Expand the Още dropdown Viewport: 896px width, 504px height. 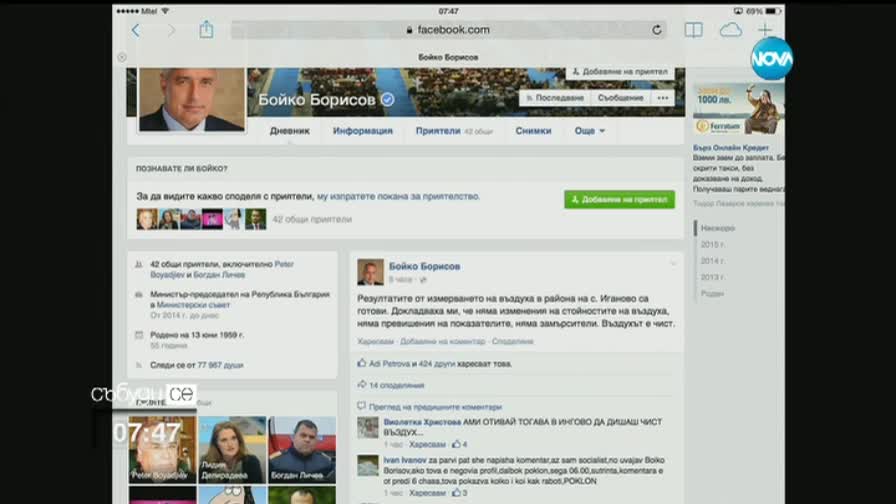[x=589, y=131]
